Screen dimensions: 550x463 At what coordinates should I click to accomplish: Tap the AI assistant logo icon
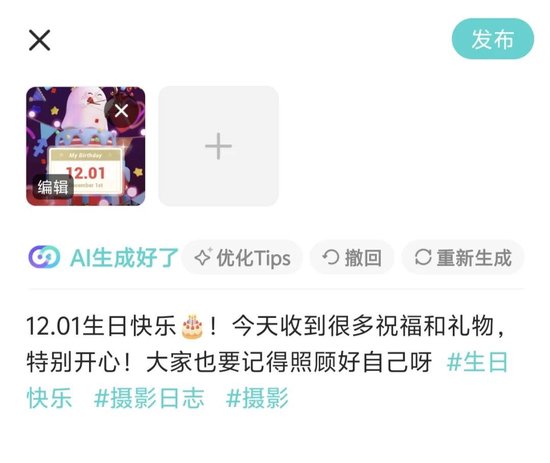pyautogui.click(x=44, y=257)
